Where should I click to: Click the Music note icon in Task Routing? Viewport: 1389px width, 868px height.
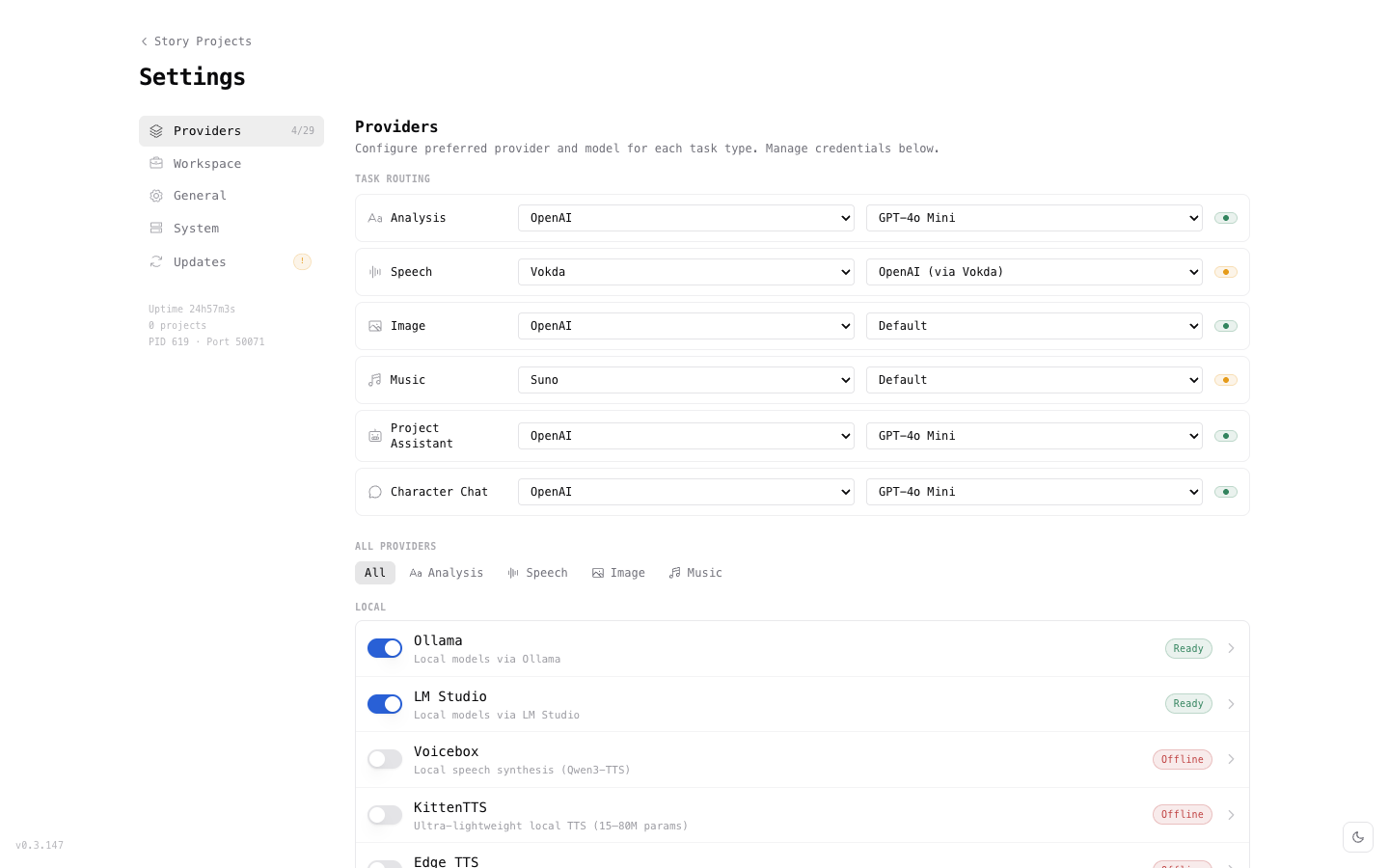click(x=374, y=380)
